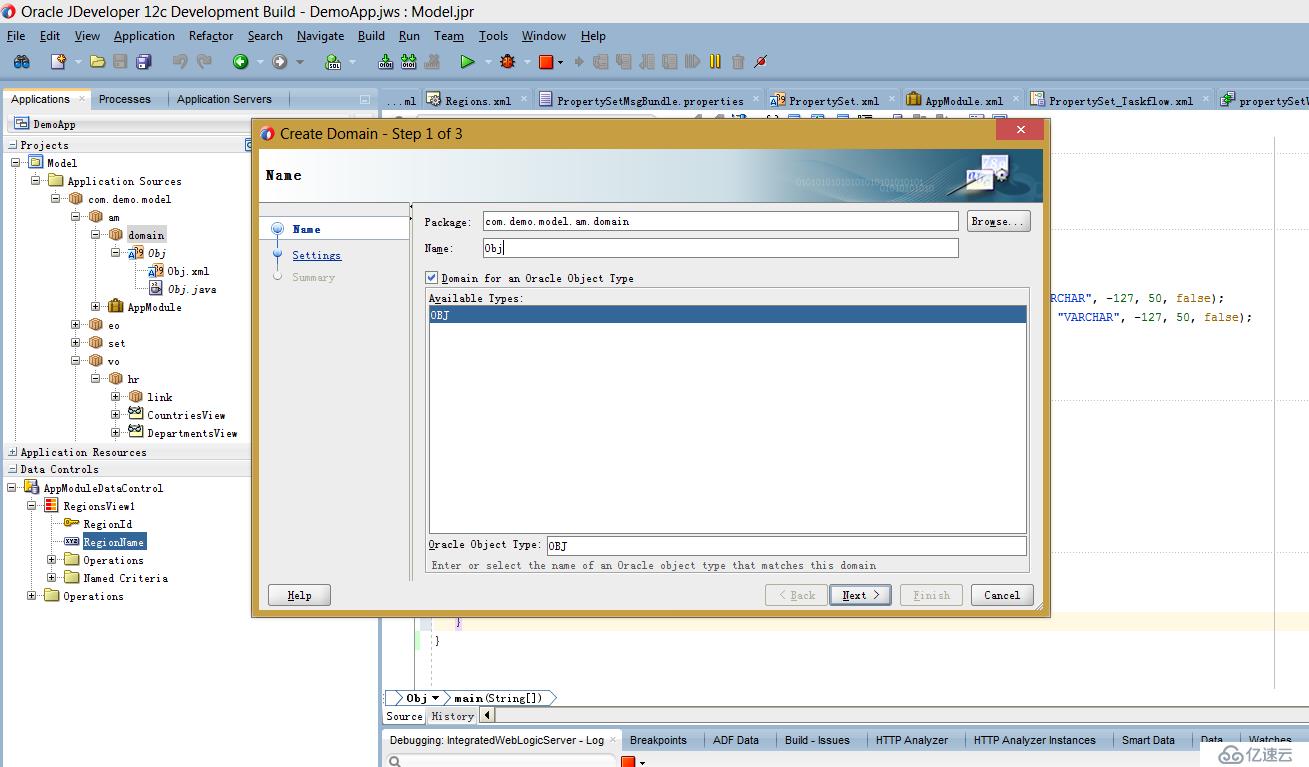The height and width of the screenshot is (767, 1309).
Task: Click the Obj.java file icon in tree
Action: pyautogui.click(x=157, y=289)
